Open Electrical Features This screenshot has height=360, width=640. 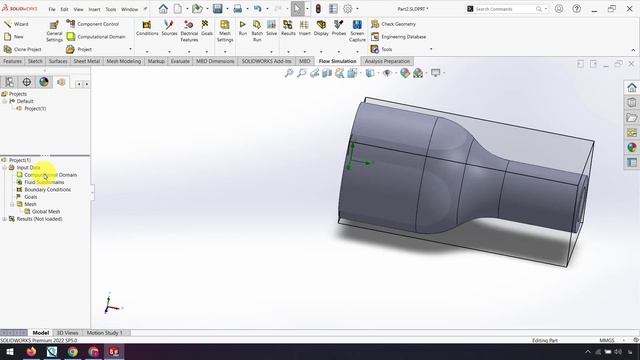(189, 31)
